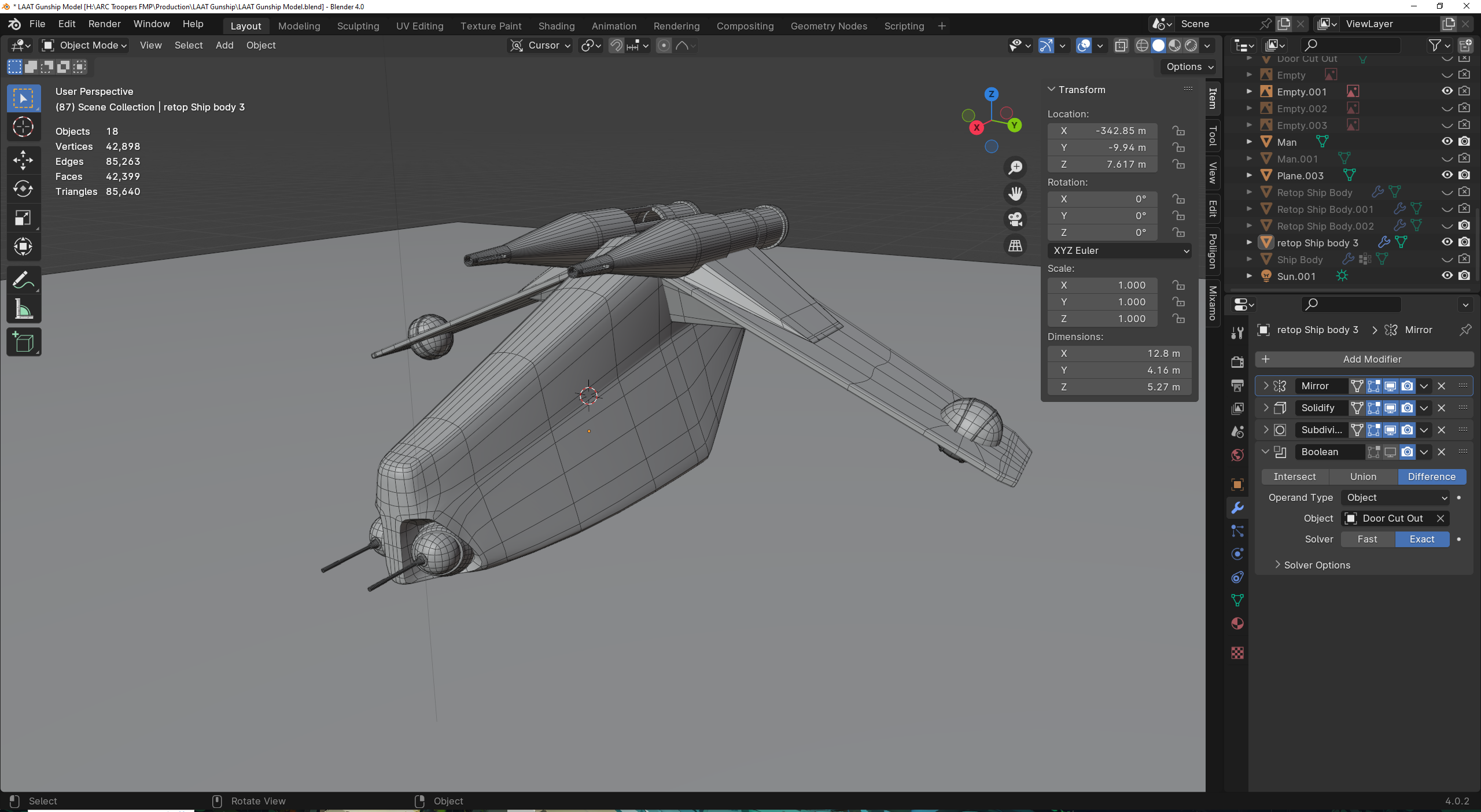Toggle camera view icon
The height and width of the screenshot is (812, 1481).
click(x=1015, y=220)
